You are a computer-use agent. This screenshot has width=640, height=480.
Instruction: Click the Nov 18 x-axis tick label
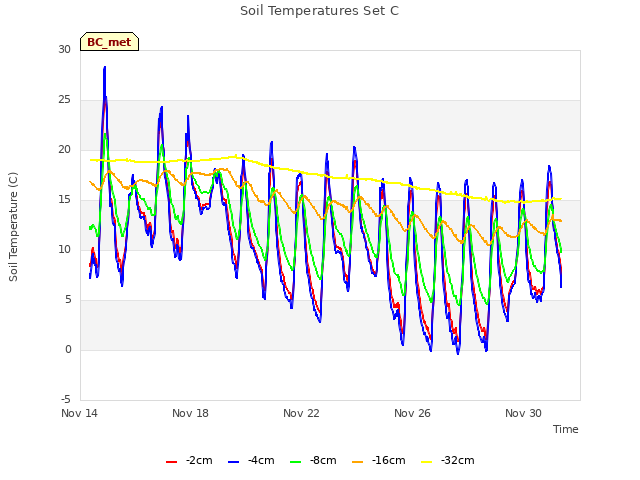point(191,413)
